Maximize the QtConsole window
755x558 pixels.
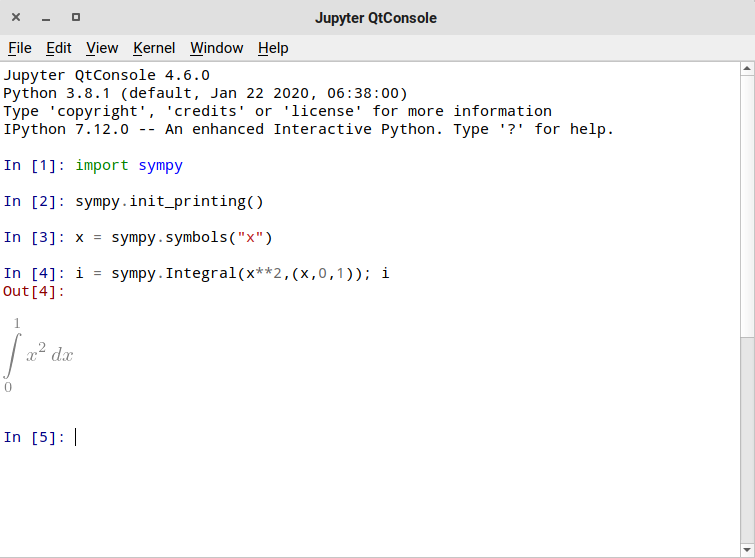click(x=76, y=18)
